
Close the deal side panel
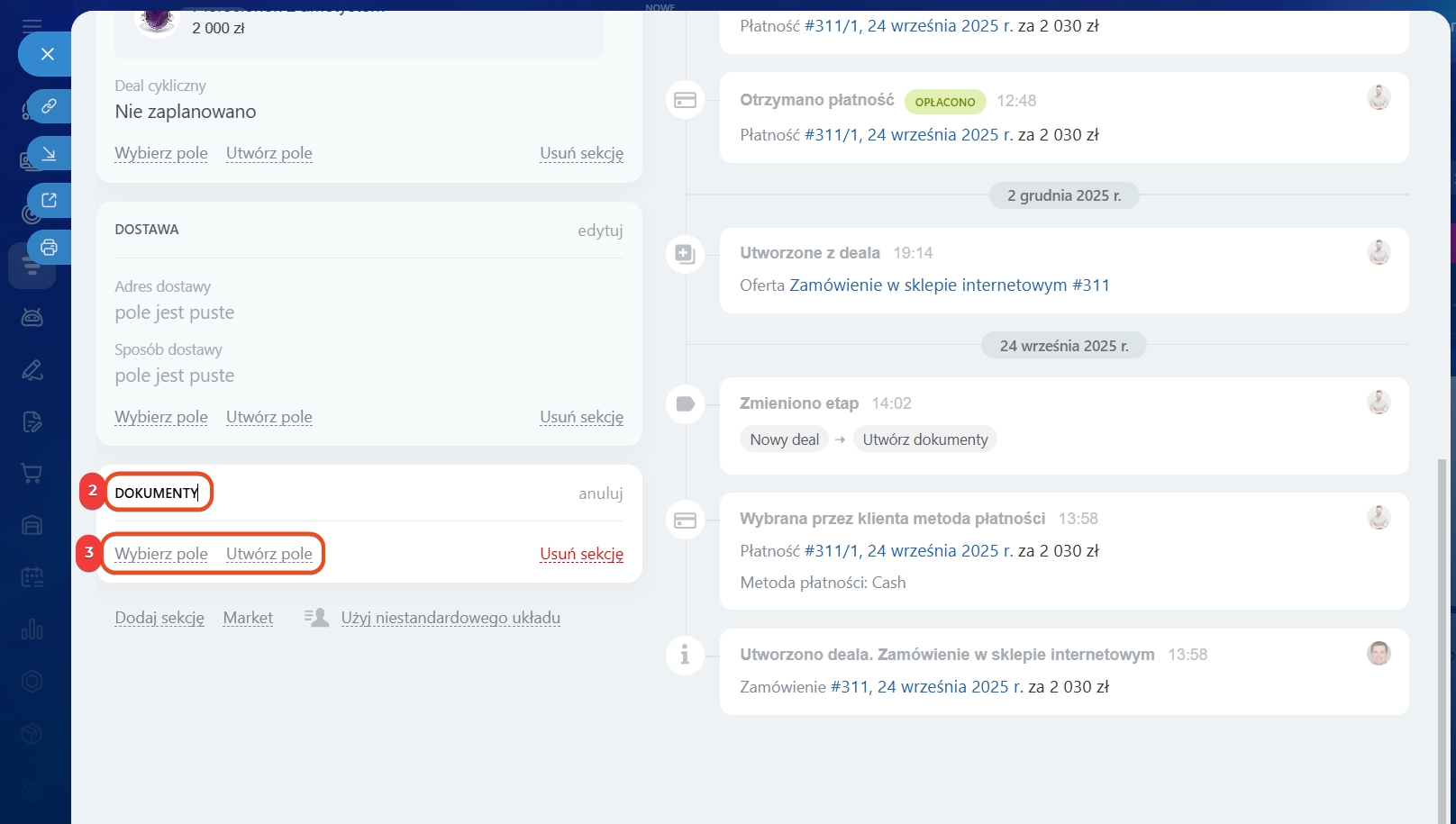47,54
